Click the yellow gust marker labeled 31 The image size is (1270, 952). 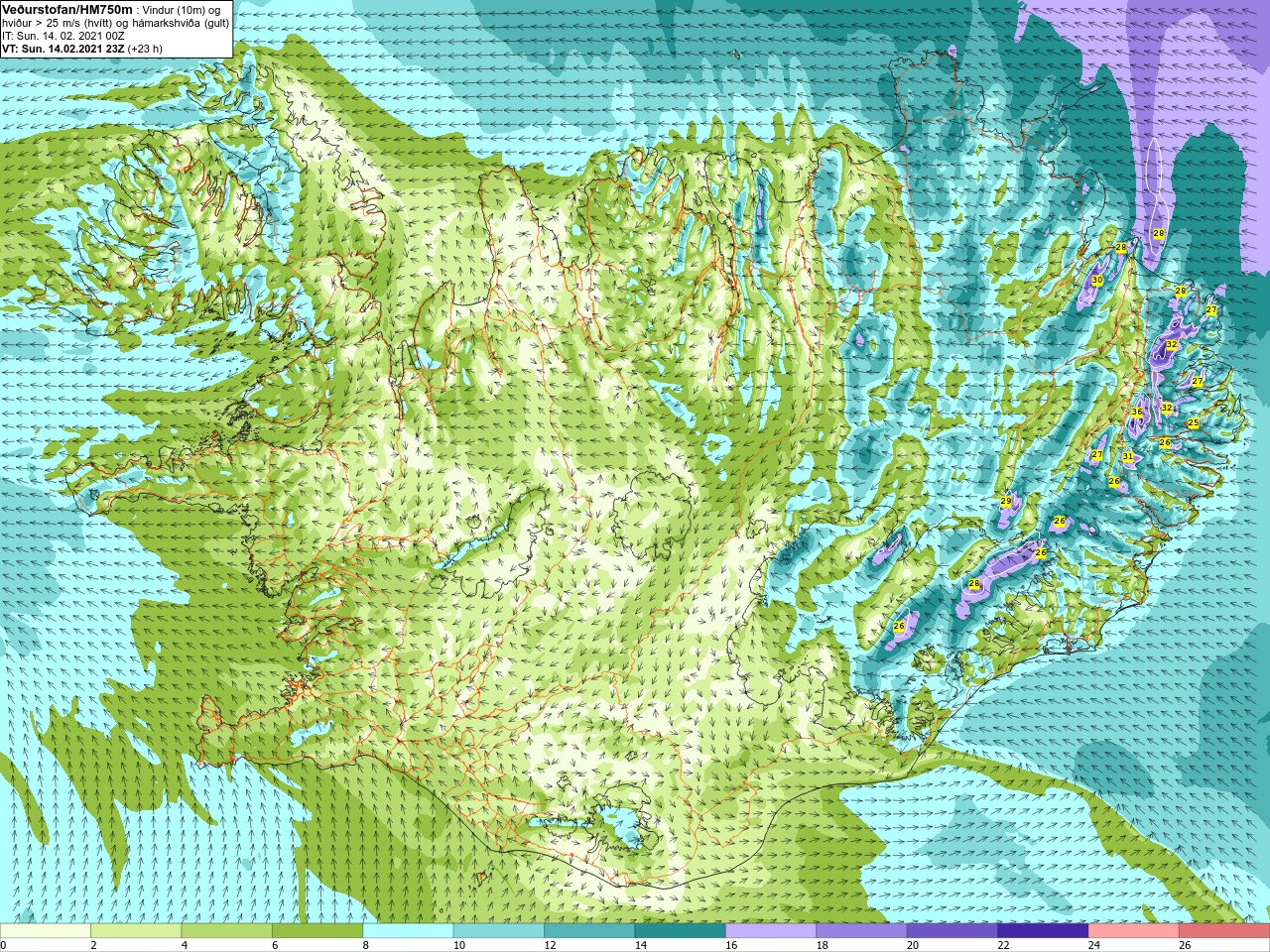pyautogui.click(x=1128, y=456)
